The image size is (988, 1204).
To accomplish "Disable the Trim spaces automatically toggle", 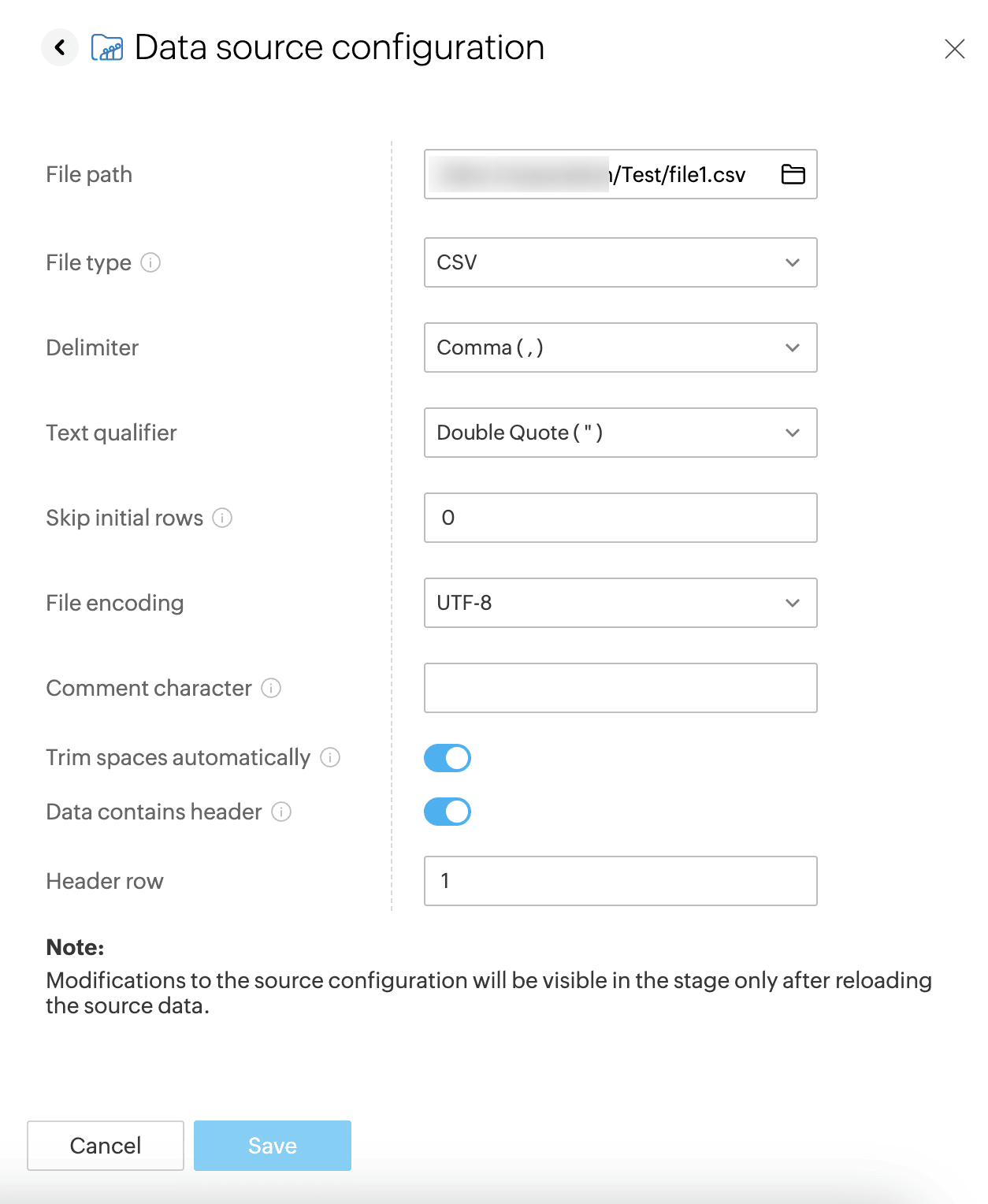I will click(448, 758).
